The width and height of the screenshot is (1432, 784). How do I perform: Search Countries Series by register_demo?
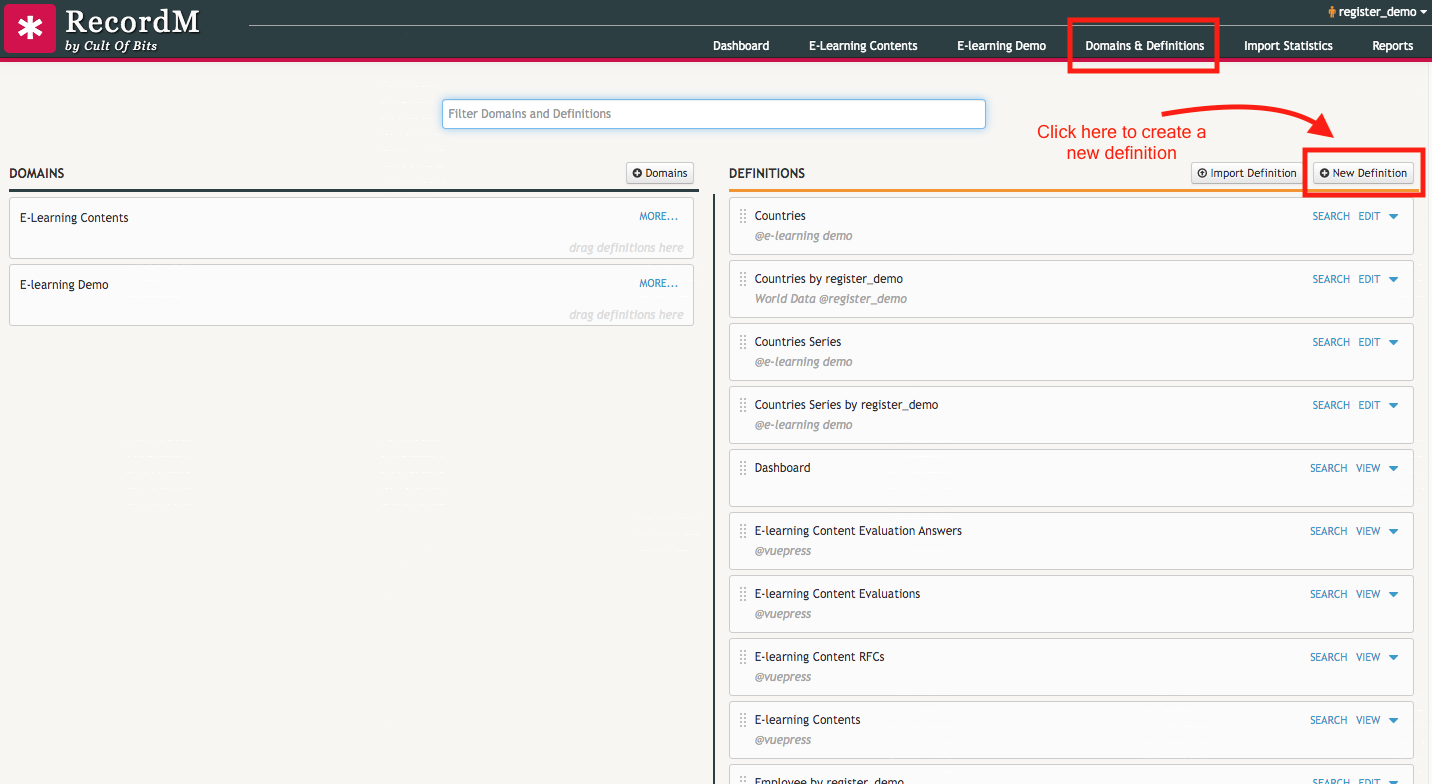[1331, 405]
